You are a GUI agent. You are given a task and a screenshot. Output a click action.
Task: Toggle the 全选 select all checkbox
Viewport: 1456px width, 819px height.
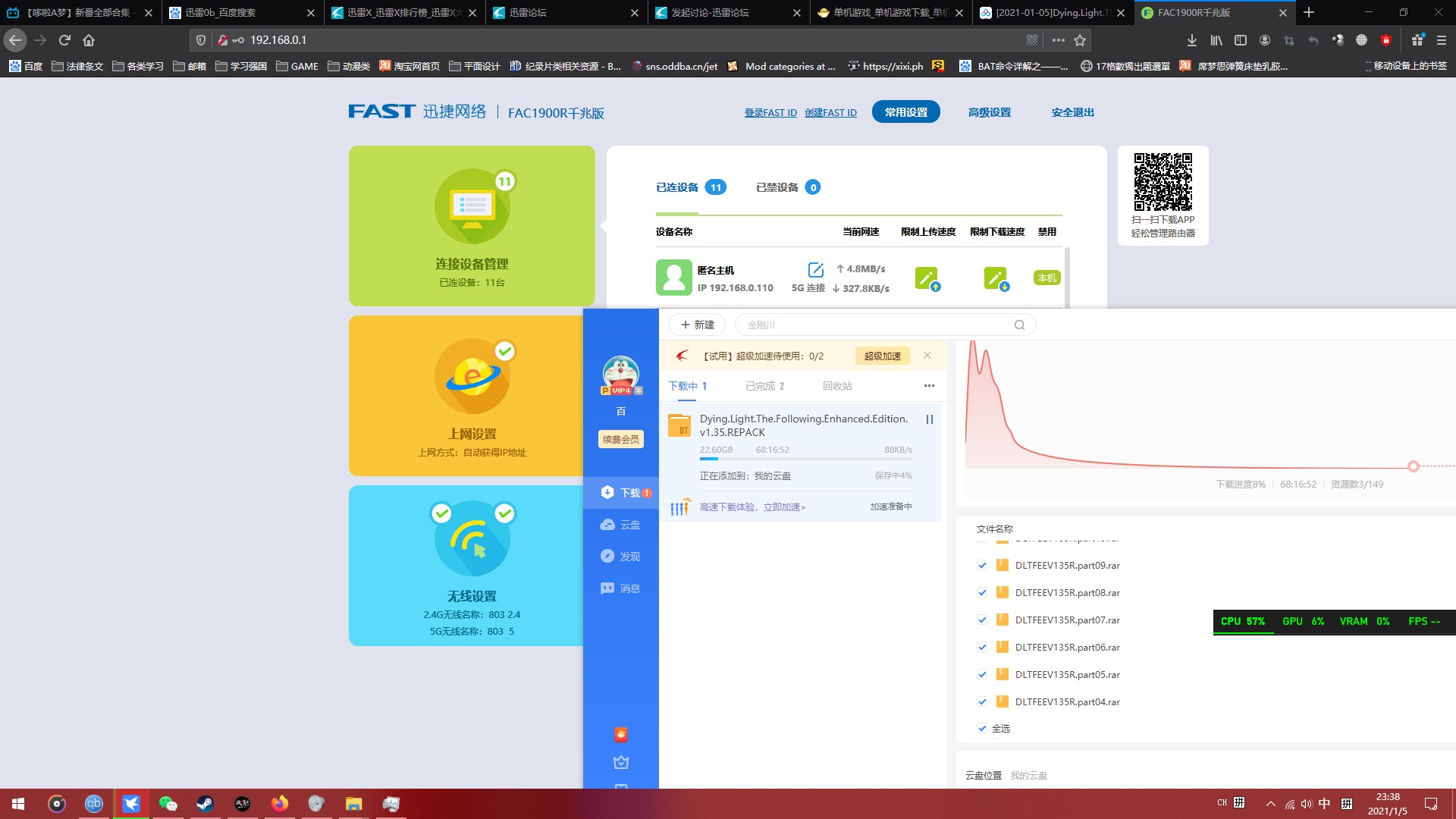(x=982, y=729)
